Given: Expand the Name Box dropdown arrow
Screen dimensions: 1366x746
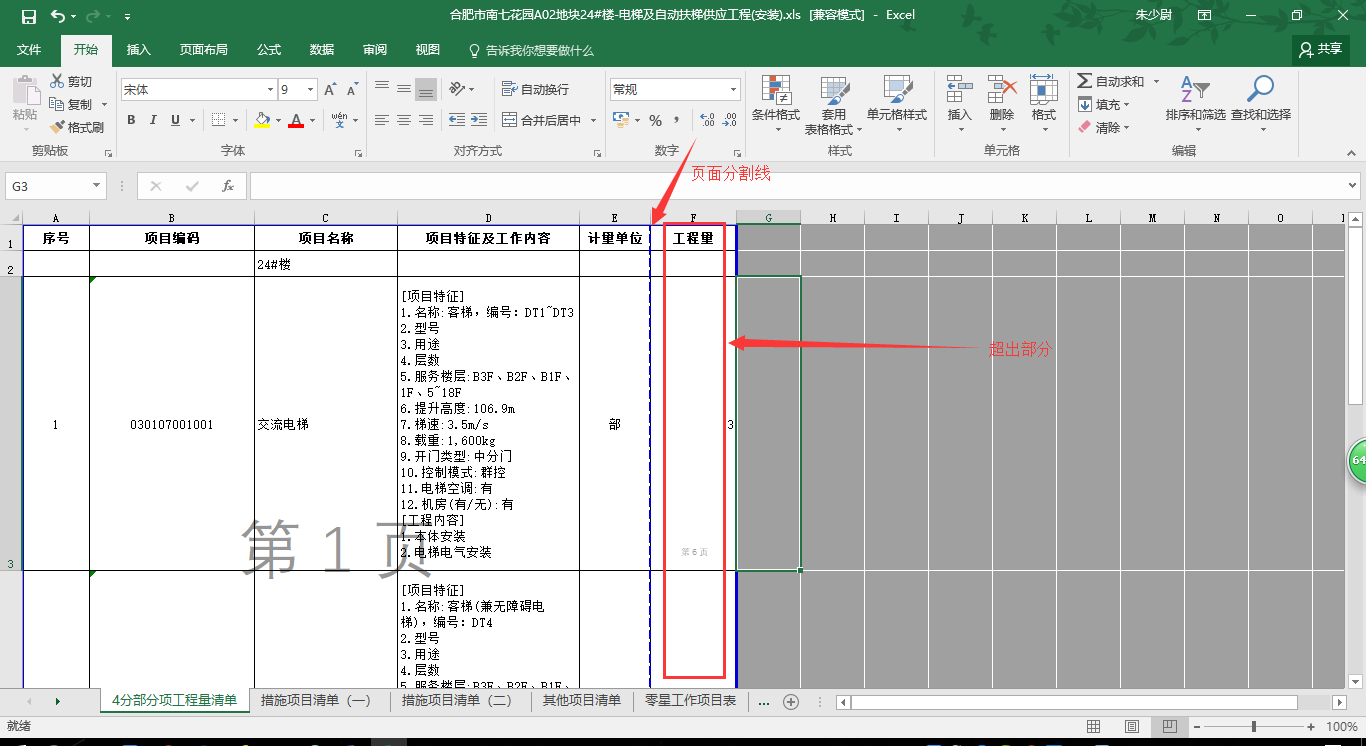Looking at the screenshot, I should click(x=97, y=186).
